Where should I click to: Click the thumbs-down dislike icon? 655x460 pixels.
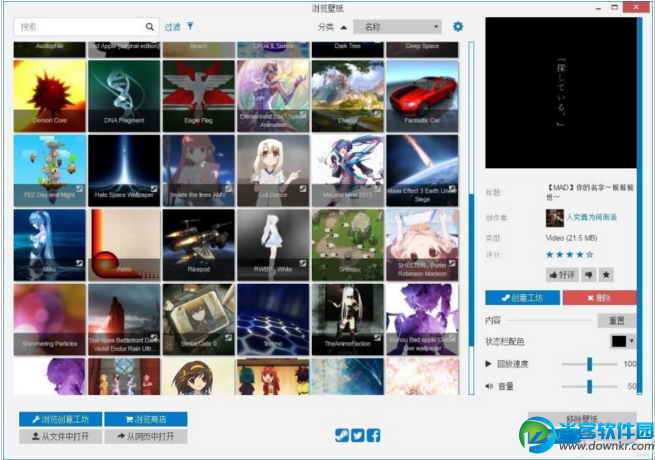[589, 274]
